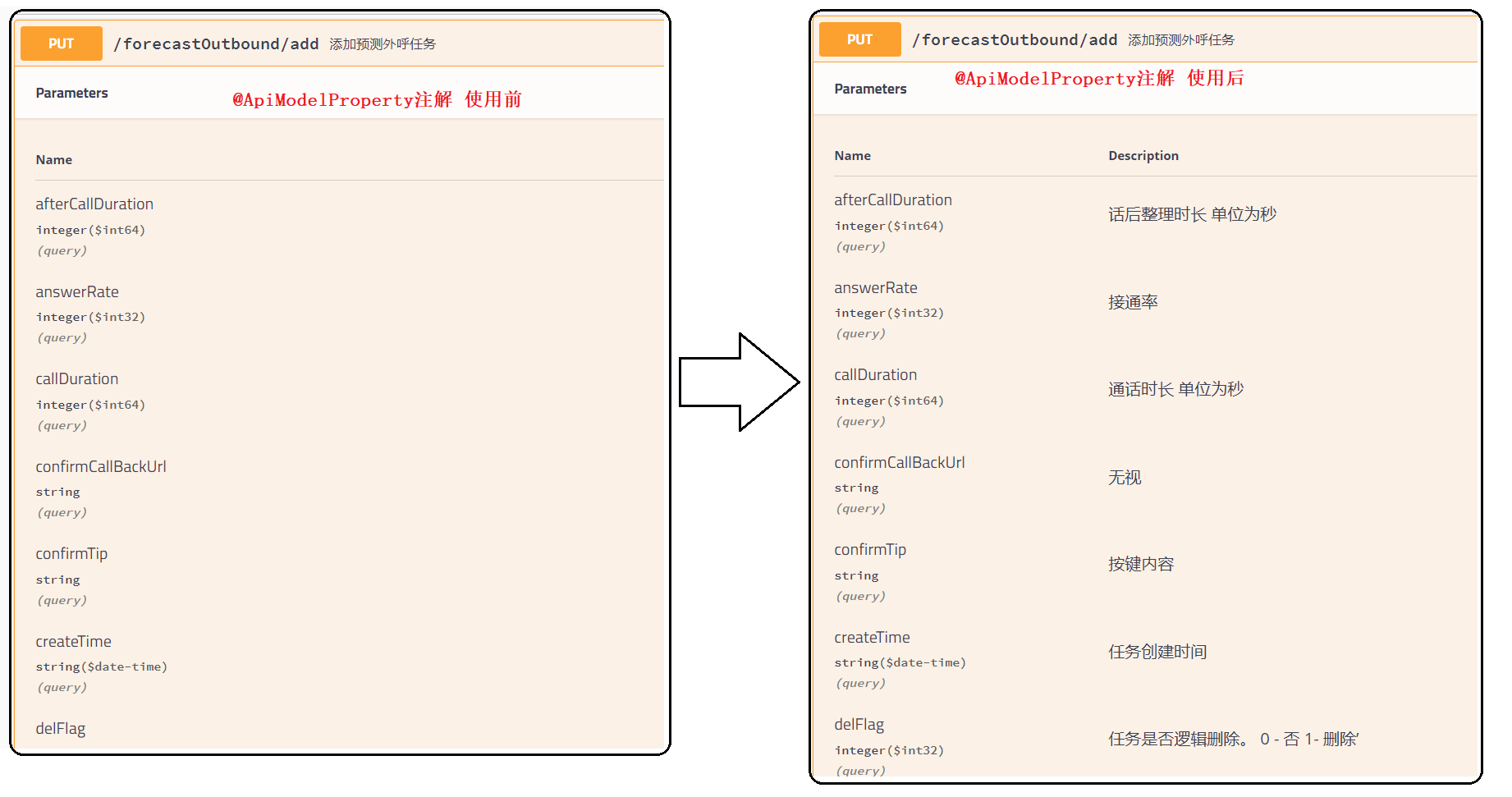This screenshot has height=797, width=1512.
Task: Click the delFlag parameter name on right panel
Action: [x=858, y=724]
